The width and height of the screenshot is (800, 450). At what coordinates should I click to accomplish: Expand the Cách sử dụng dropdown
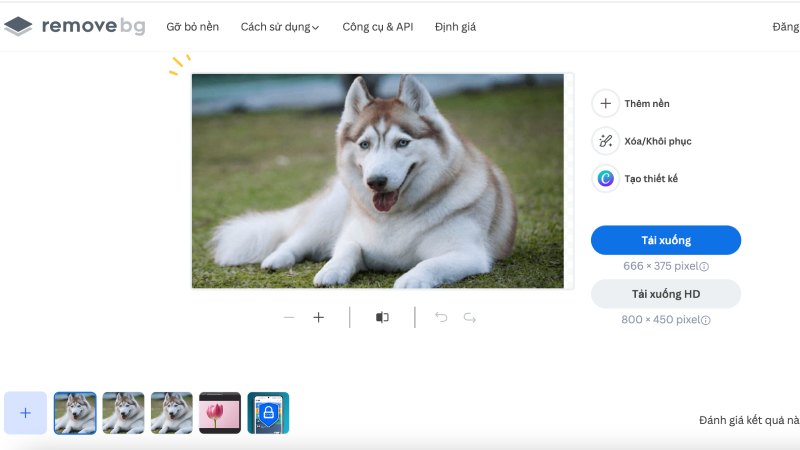[279, 27]
